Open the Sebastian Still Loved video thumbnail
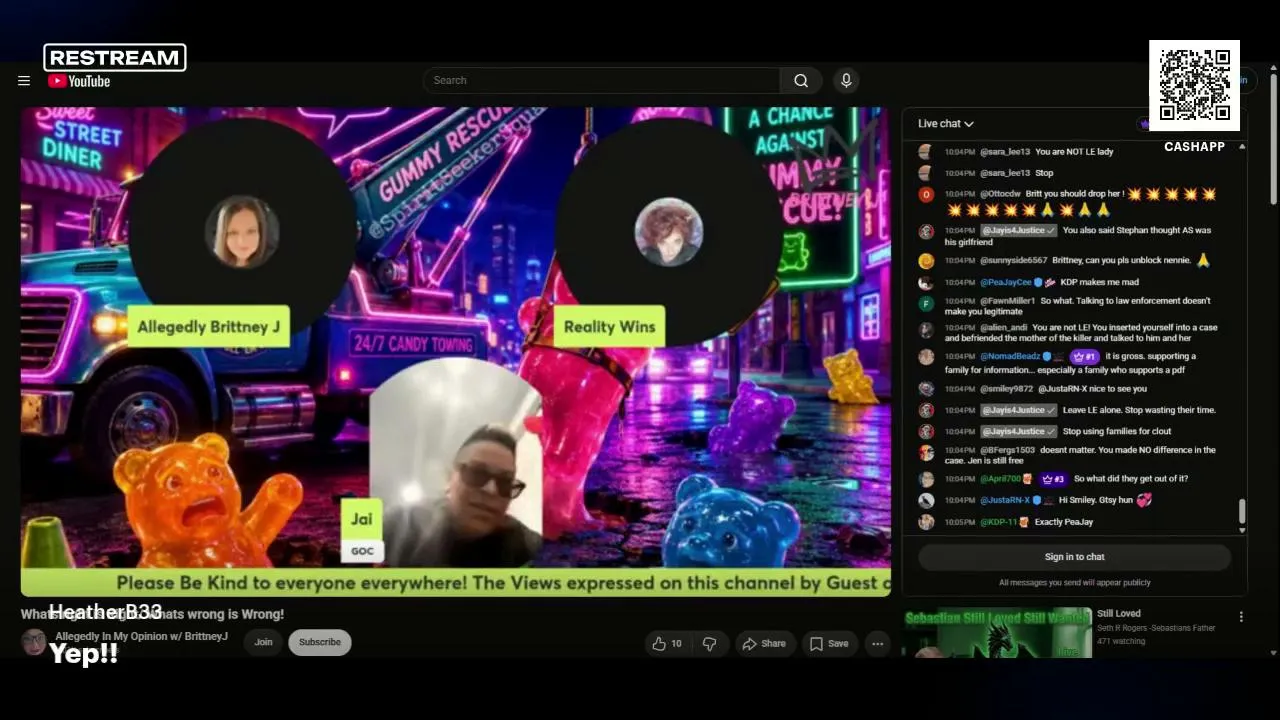Screen dimensions: 1280x720 (x=997, y=633)
